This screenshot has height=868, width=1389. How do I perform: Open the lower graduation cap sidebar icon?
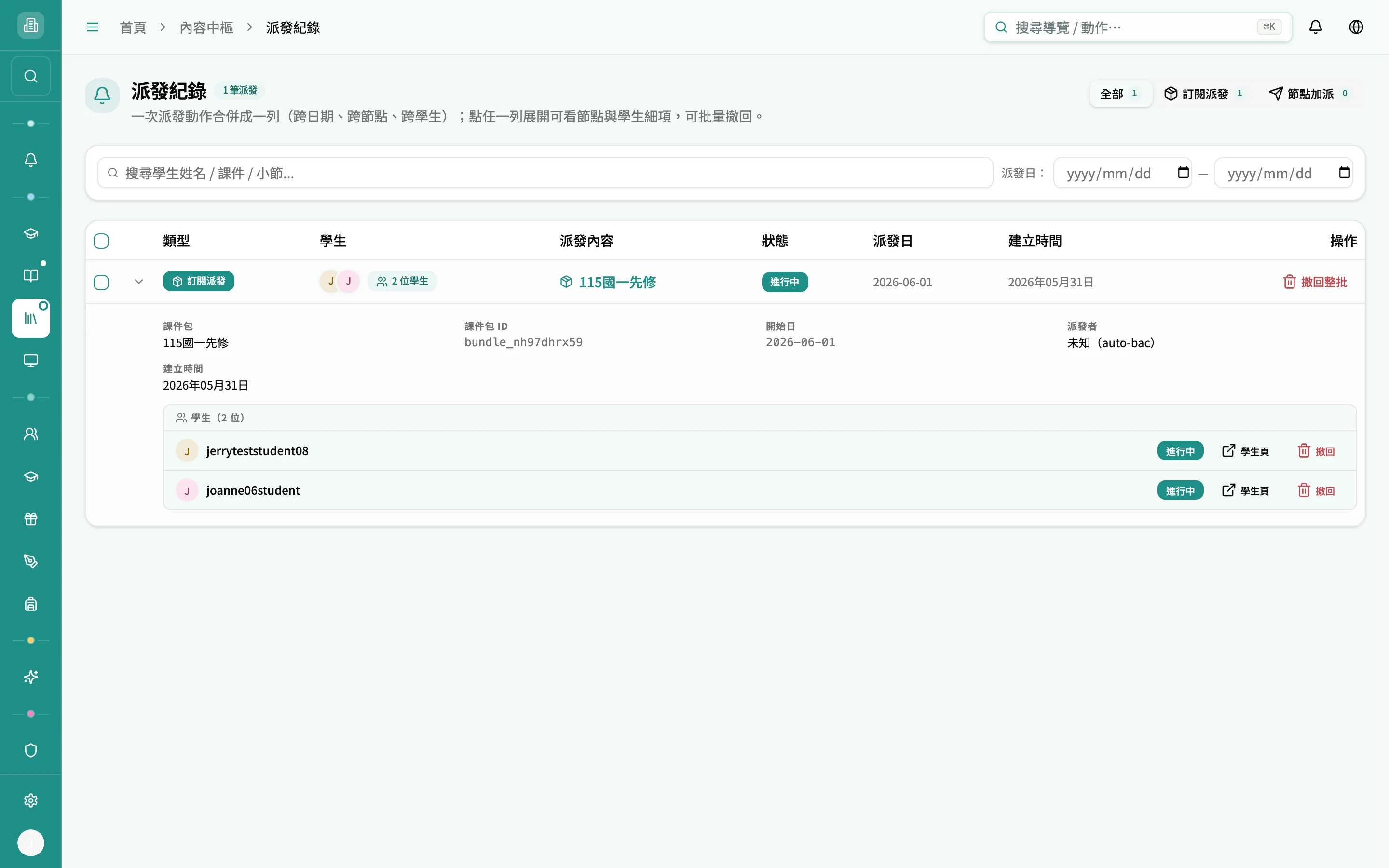[x=31, y=476]
